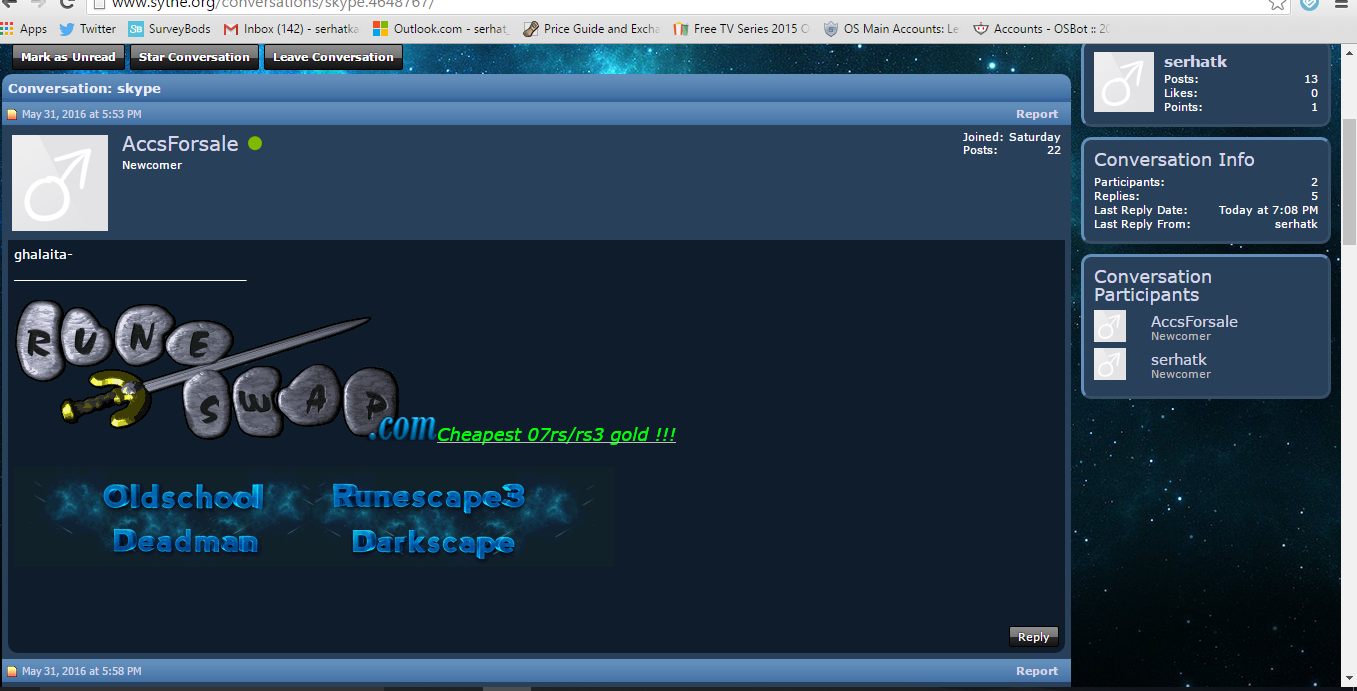Click the Joined: Saturday text
Screen dimensions: 1357x691
[1011, 137]
